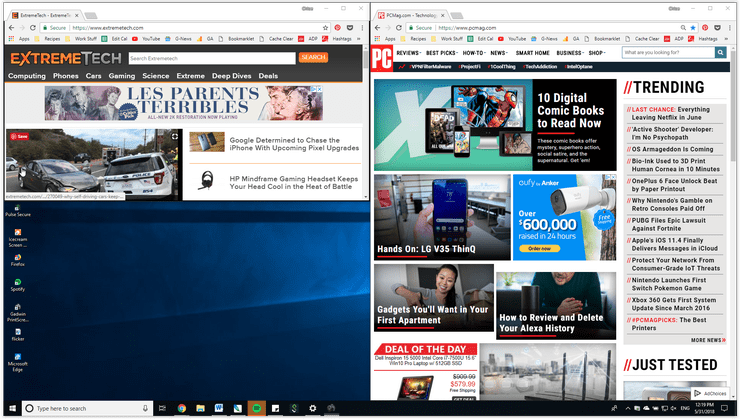Open Task View on the taskbar
This screenshot has width=740, height=419.
[162, 408]
